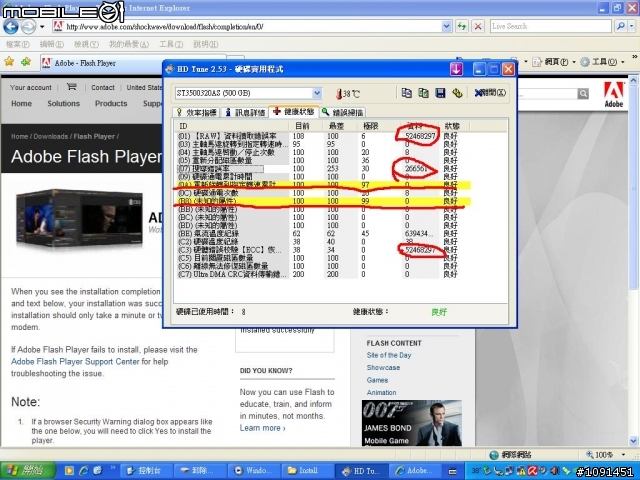Switch to the 錯誤掃描 error scan tab
This screenshot has width=640, height=480.
(x=343, y=112)
